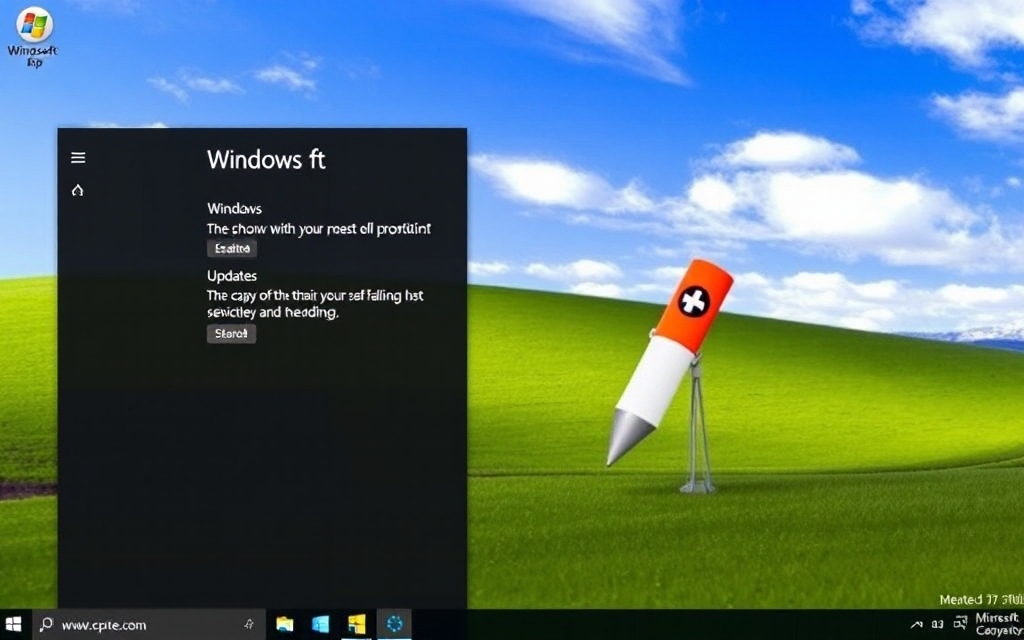Click the microphone icon in the search box
The width and height of the screenshot is (1024, 640).
tap(249, 625)
